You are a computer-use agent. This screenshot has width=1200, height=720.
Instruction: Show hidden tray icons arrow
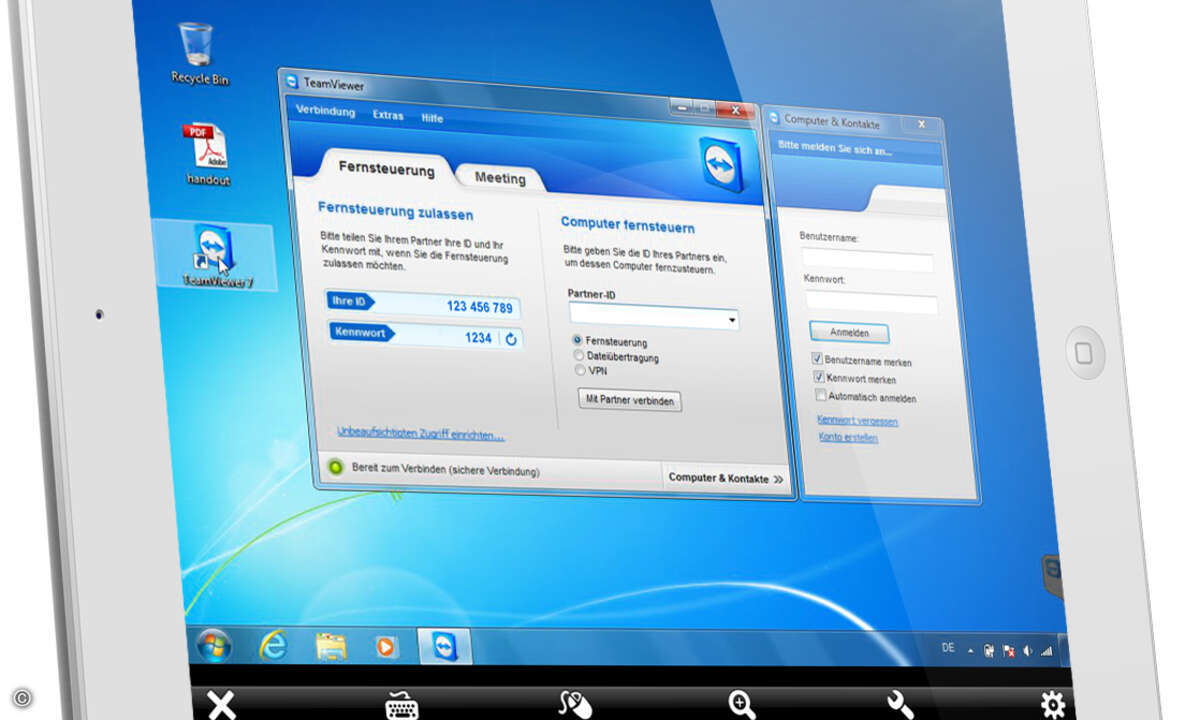pyautogui.click(x=971, y=649)
